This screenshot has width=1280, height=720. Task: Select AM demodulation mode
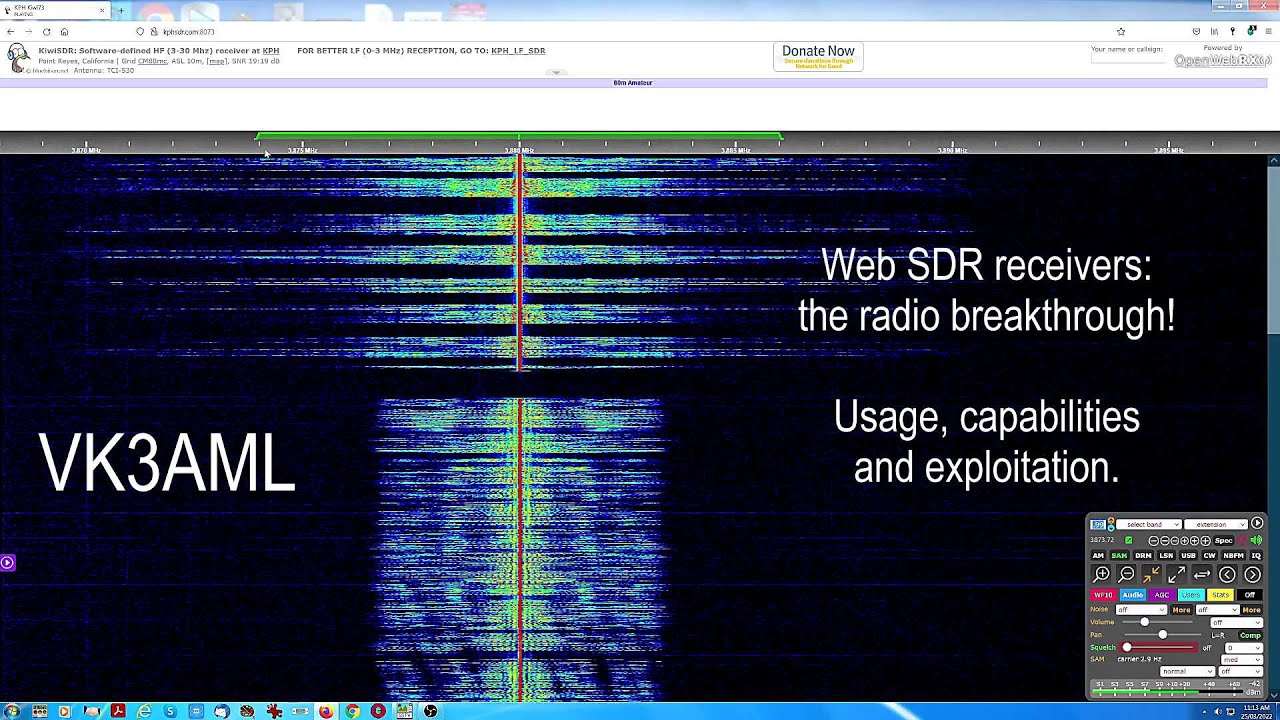[1098, 556]
